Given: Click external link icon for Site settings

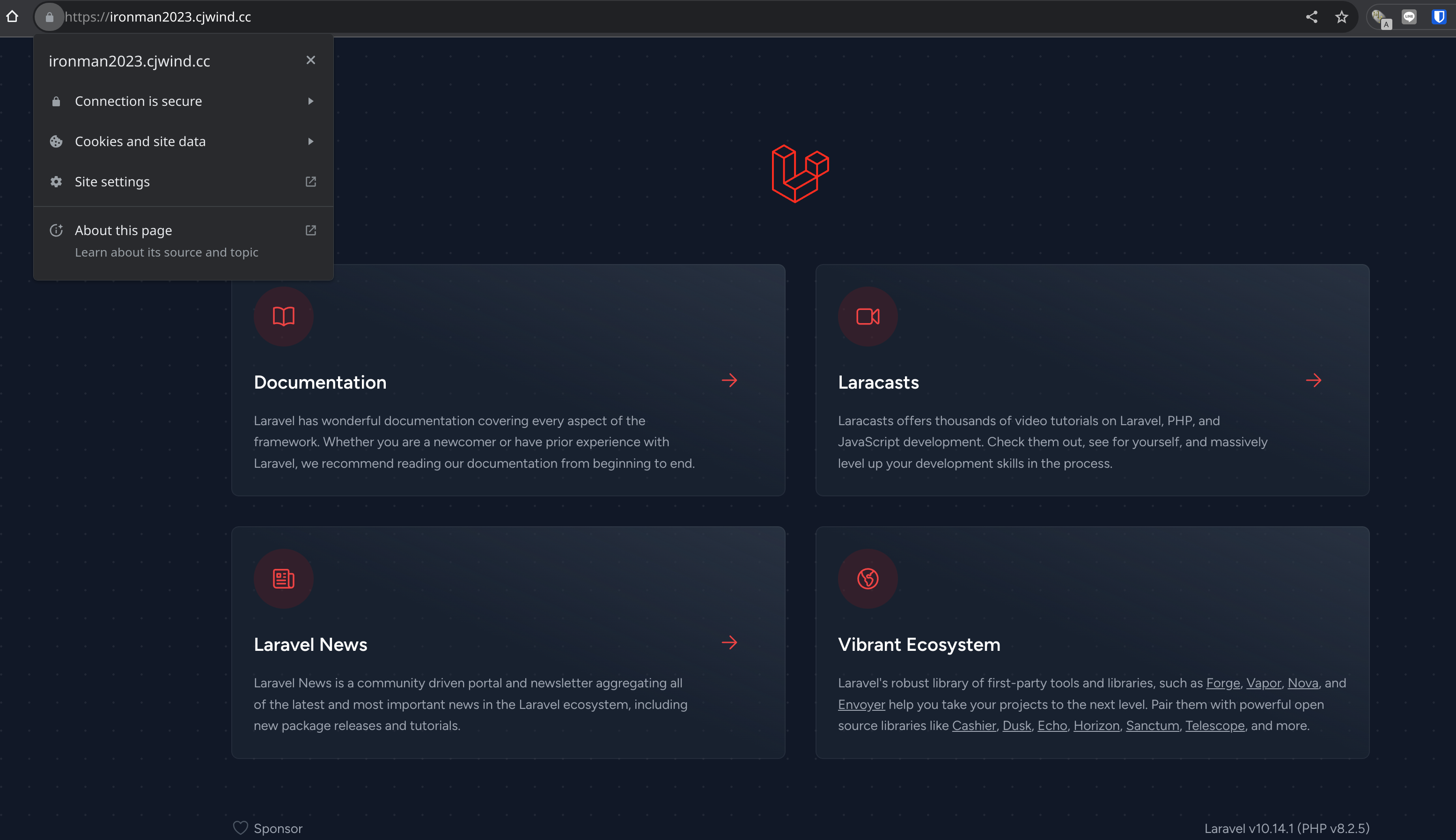Looking at the screenshot, I should pyautogui.click(x=310, y=182).
